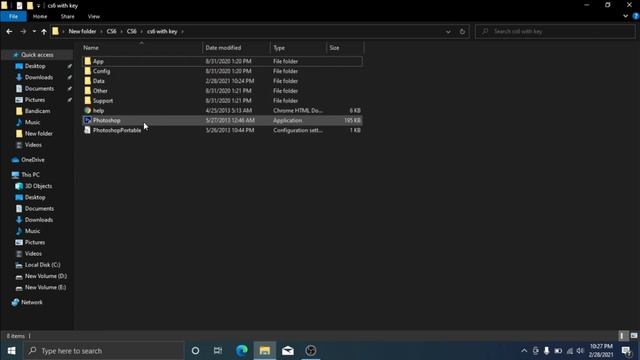Click the title bar Properties quick-access icon
The height and width of the screenshot is (360, 640).
click(x=19, y=6)
